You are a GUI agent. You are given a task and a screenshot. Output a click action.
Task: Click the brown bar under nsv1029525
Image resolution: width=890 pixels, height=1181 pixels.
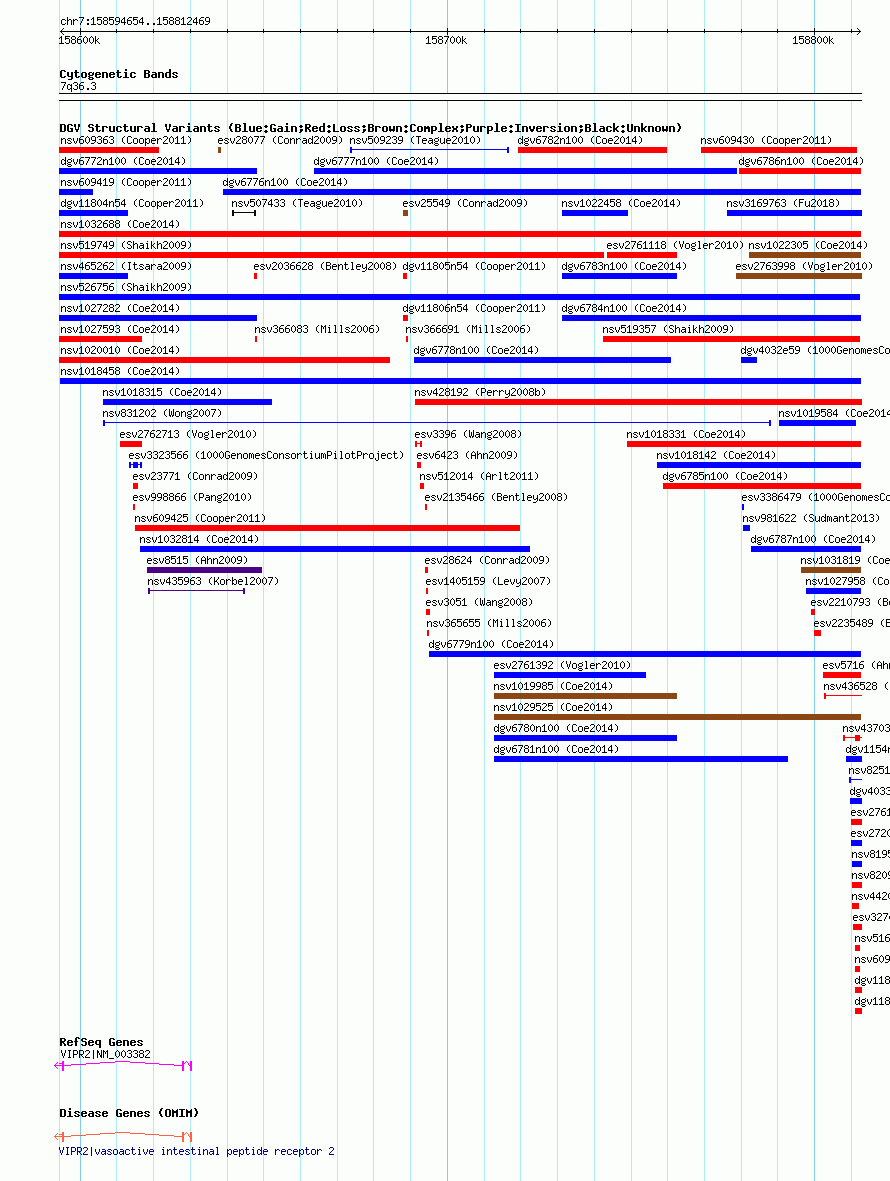click(x=677, y=717)
